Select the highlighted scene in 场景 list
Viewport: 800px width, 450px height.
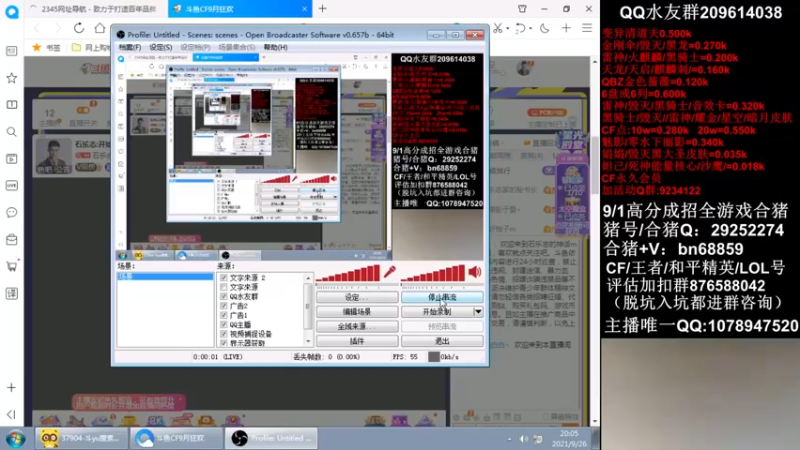coord(165,277)
